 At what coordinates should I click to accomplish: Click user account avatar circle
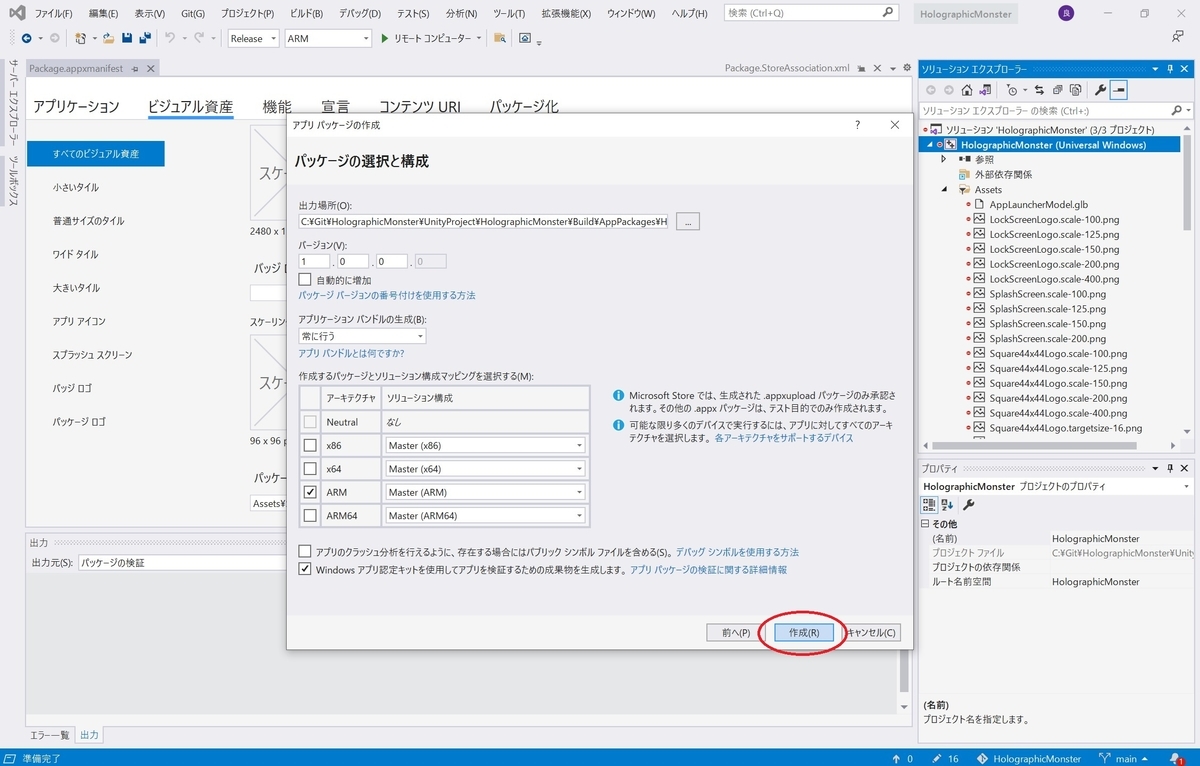click(x=1066, y=14)
